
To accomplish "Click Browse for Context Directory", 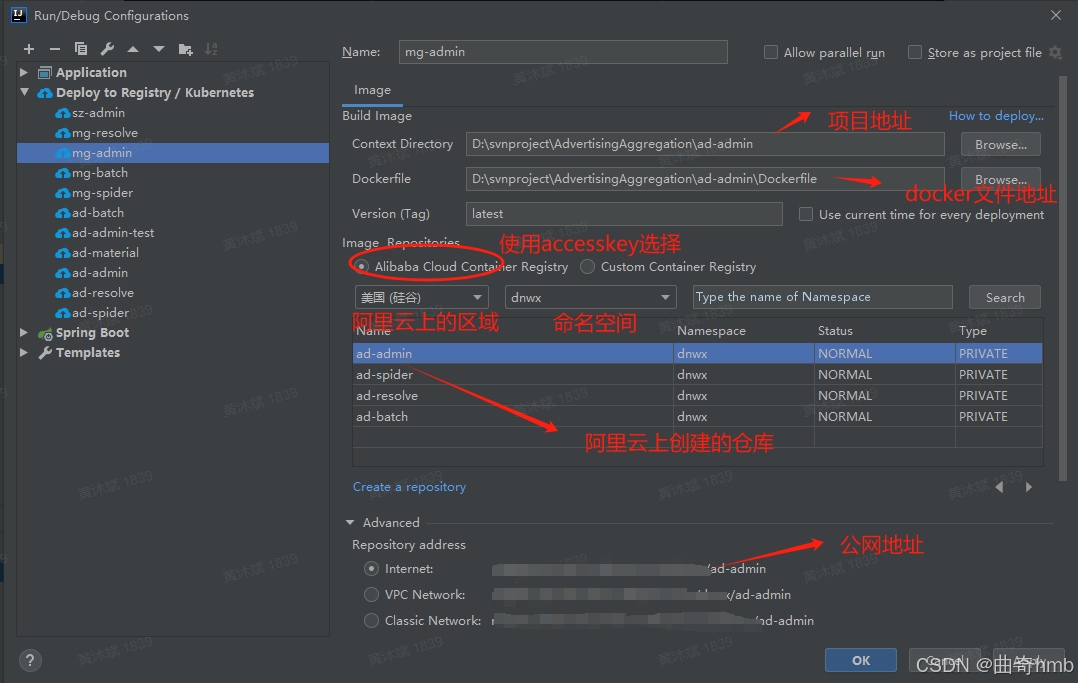I will [x=1000, y=144].
